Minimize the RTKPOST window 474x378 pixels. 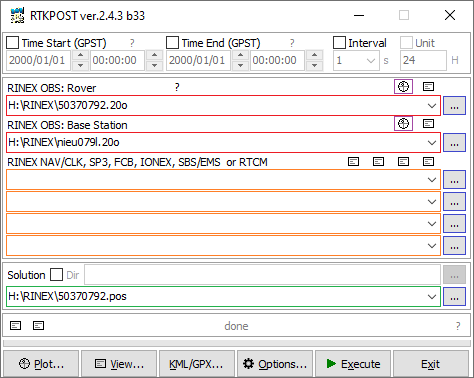359,15
